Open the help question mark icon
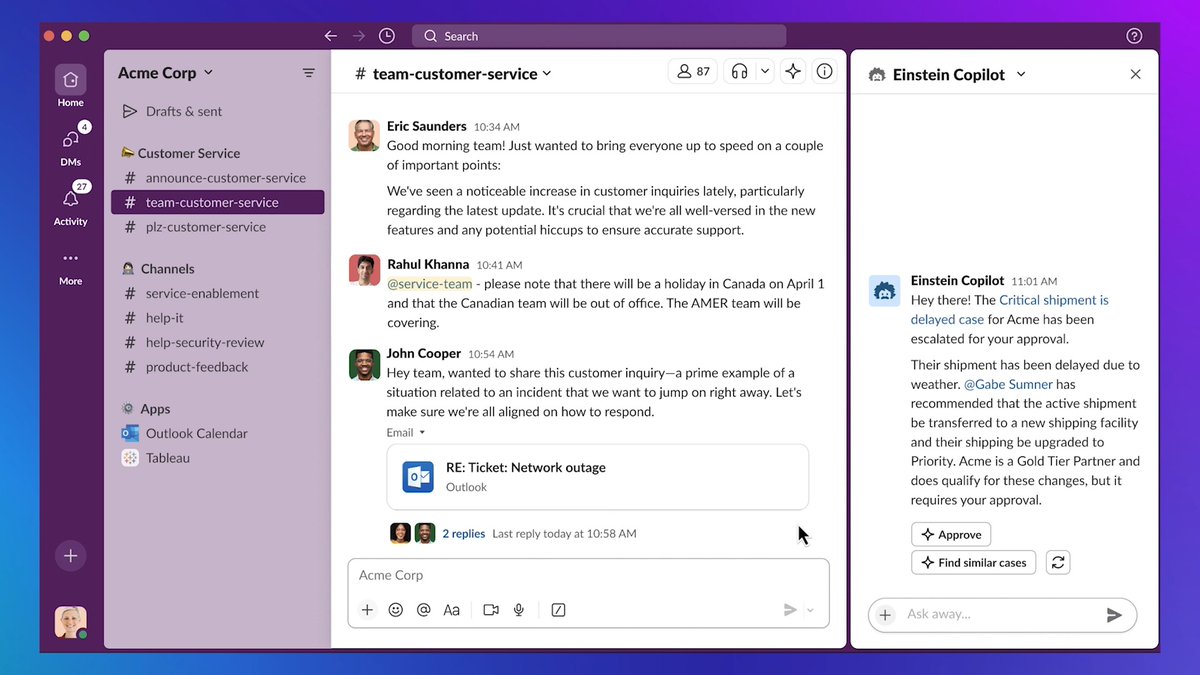 coord(1134,36)
